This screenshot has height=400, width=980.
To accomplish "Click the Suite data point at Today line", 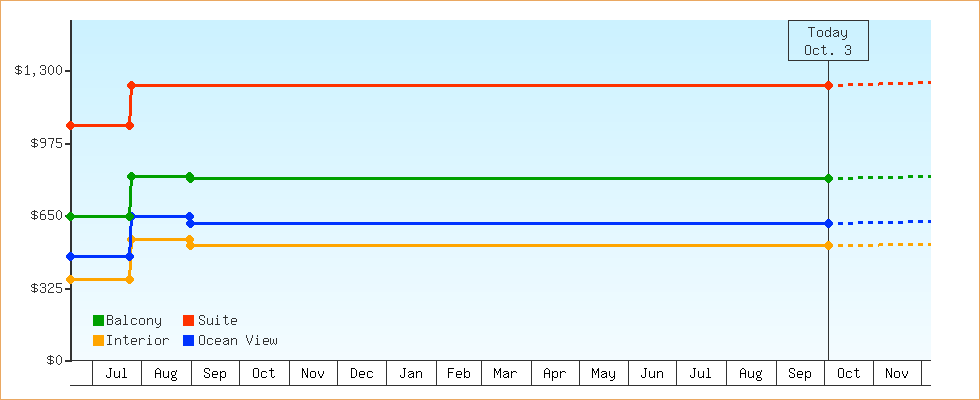I will 829,85.
